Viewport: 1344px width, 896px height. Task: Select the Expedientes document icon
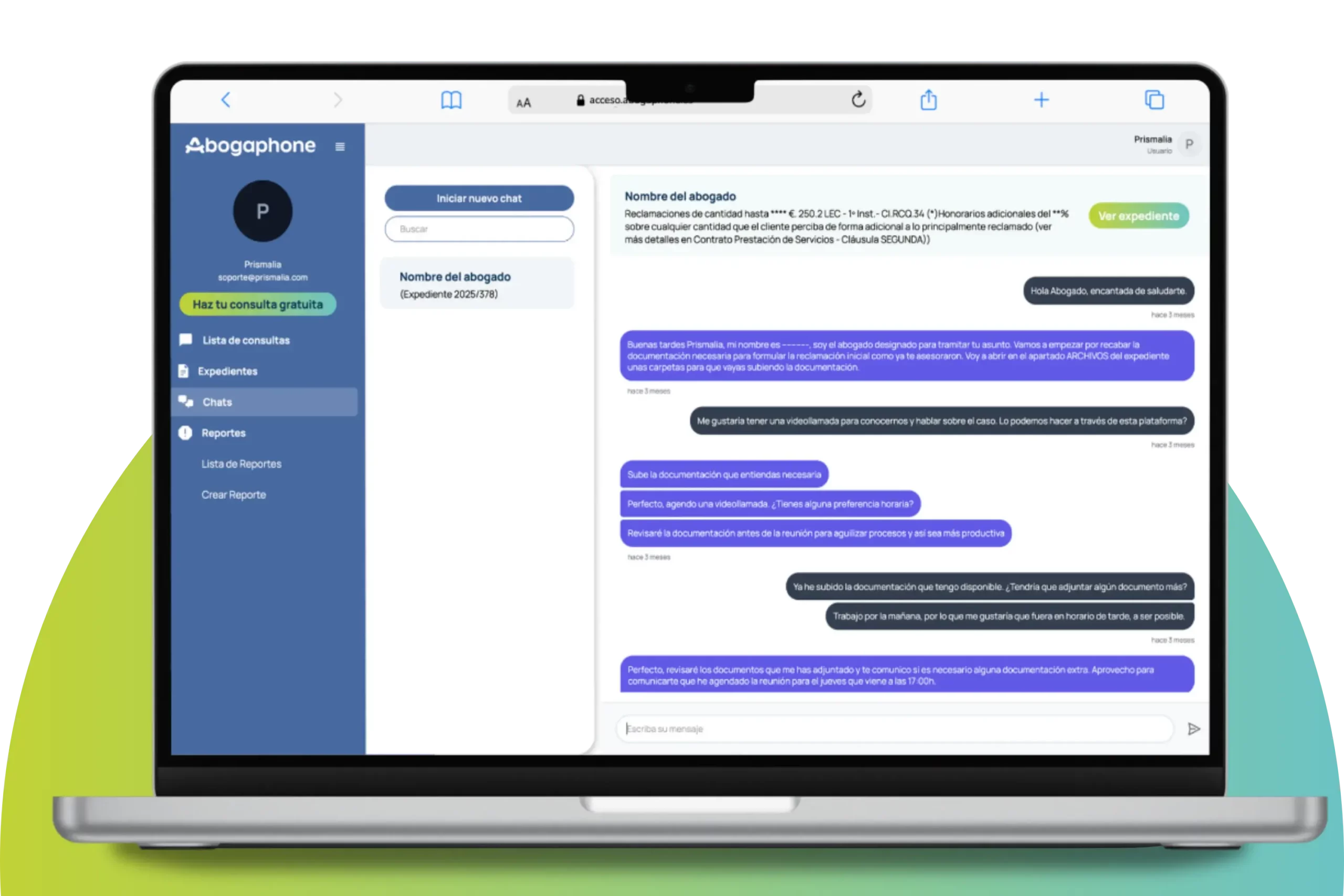coord(184,371)
